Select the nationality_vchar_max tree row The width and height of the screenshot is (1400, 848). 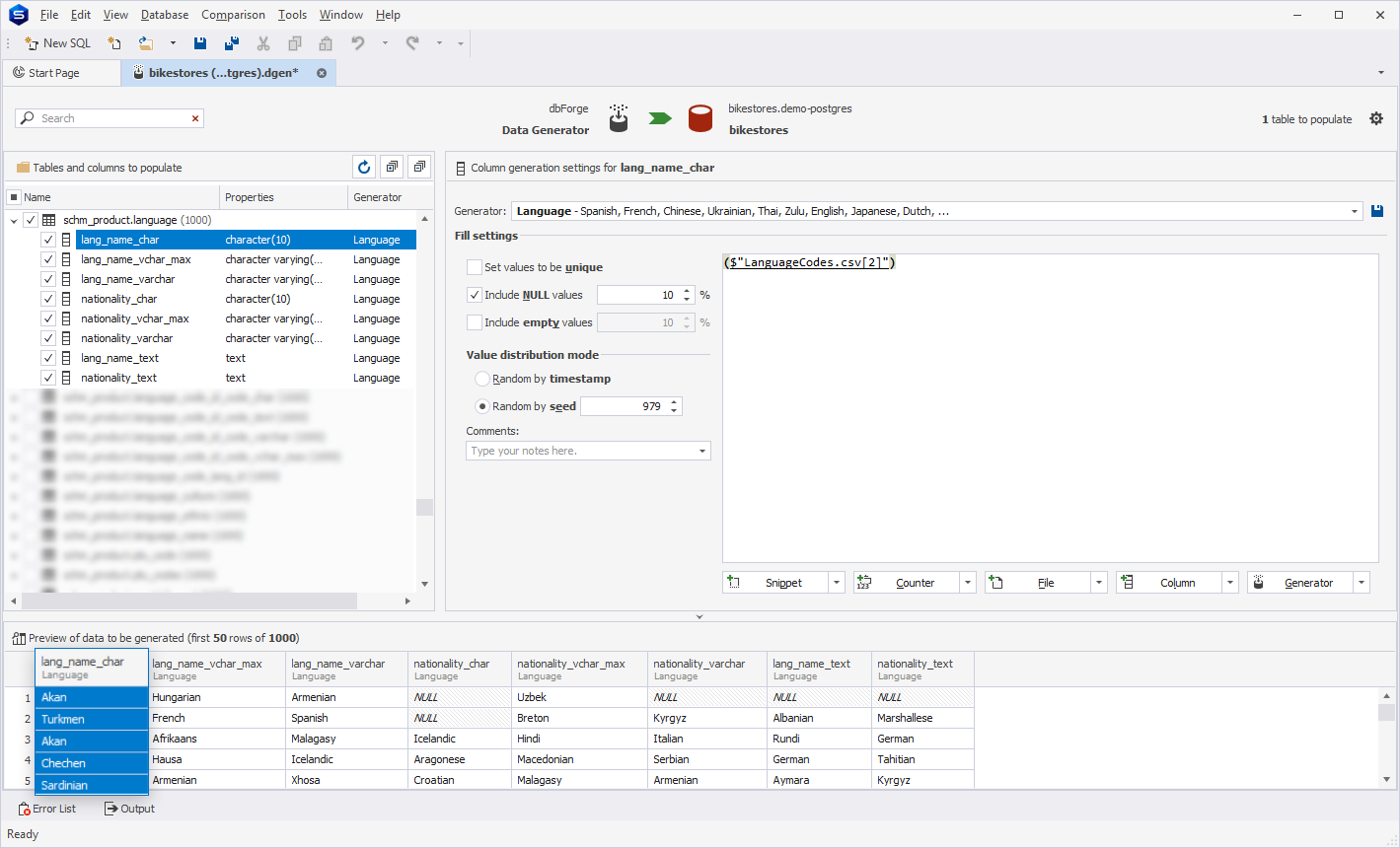[x=246, y=318]
